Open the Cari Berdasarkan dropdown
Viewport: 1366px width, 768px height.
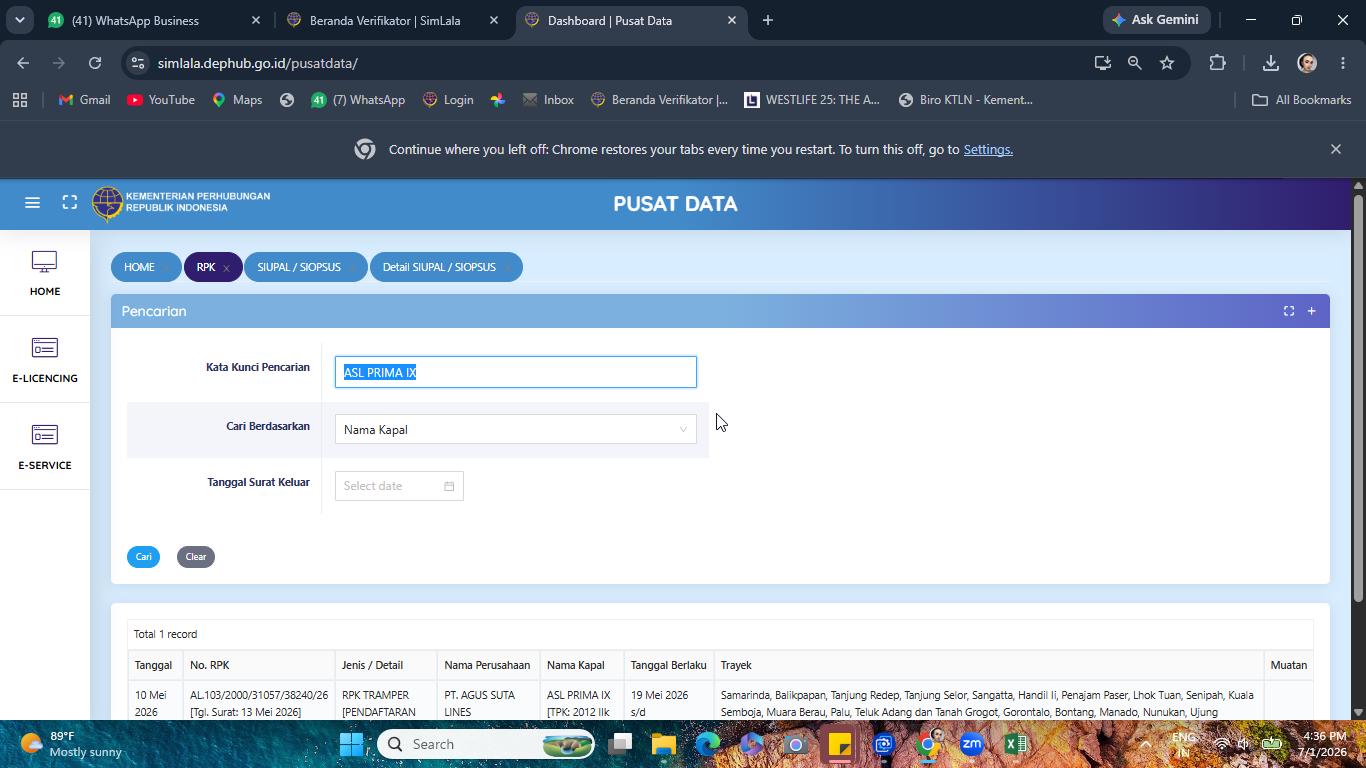pos(515,429)
